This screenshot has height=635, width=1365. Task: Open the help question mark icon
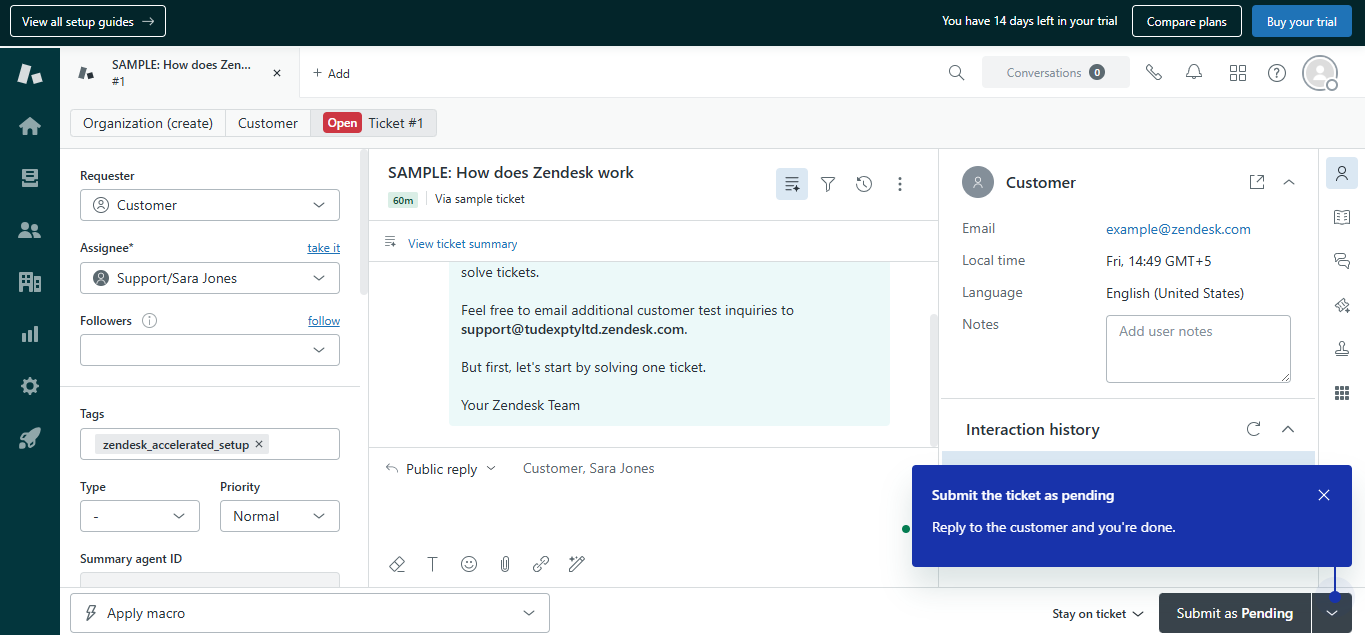[1277, 72]
